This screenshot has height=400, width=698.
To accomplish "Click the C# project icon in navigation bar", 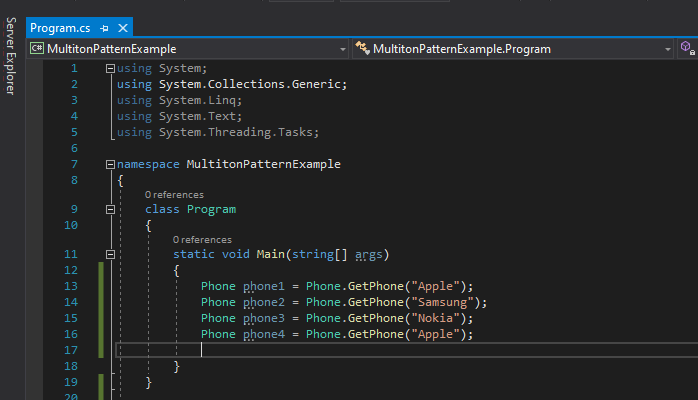I will pos(37,48).
